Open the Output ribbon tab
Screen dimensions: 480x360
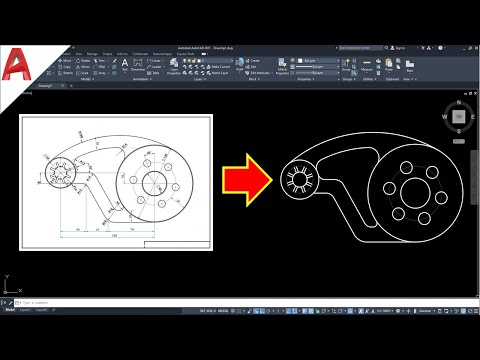coord(107,54)
